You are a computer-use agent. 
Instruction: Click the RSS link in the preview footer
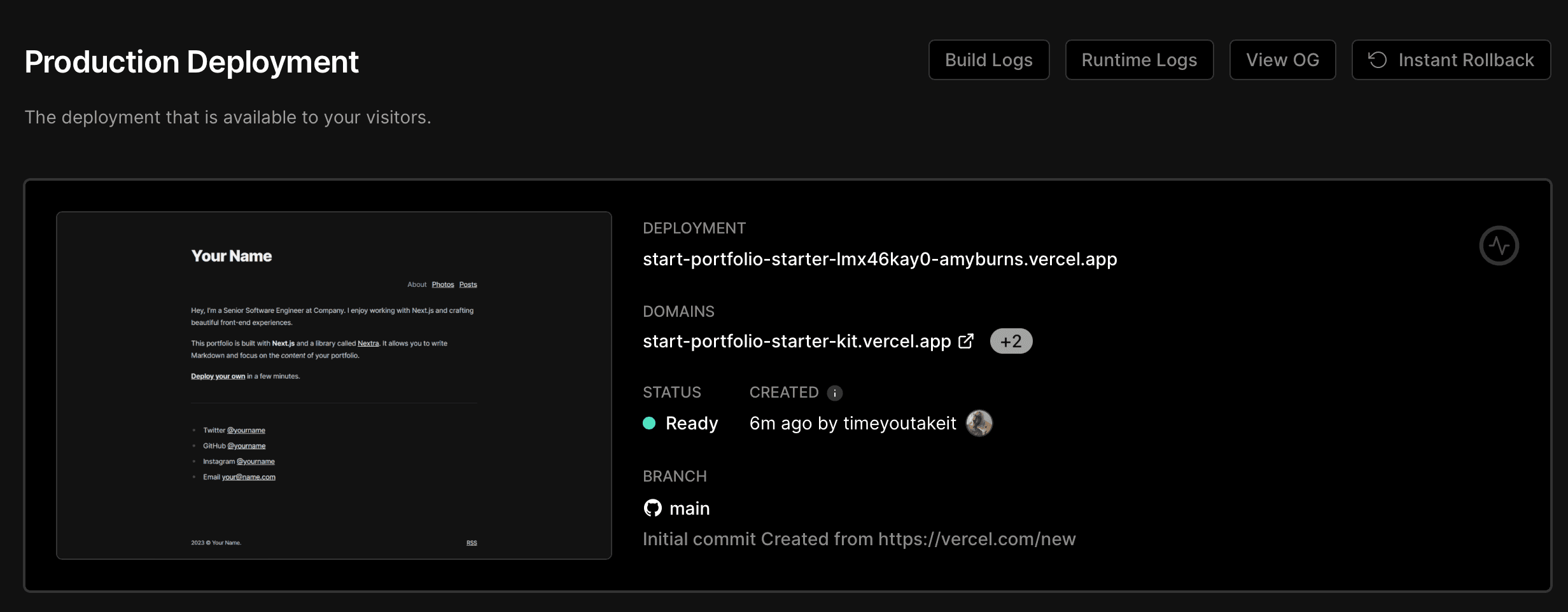coord(472,542)
